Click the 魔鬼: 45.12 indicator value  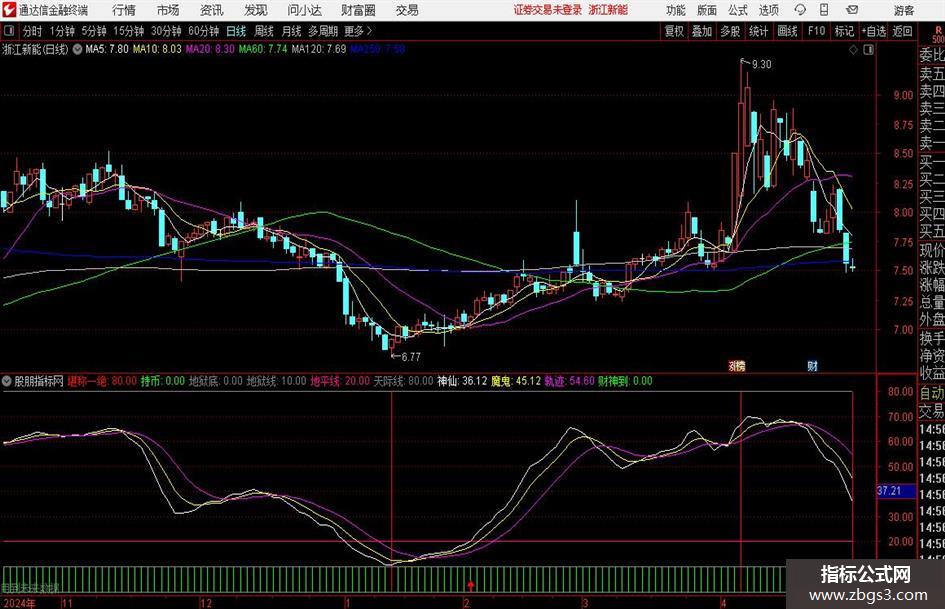[x=516, y=381]
